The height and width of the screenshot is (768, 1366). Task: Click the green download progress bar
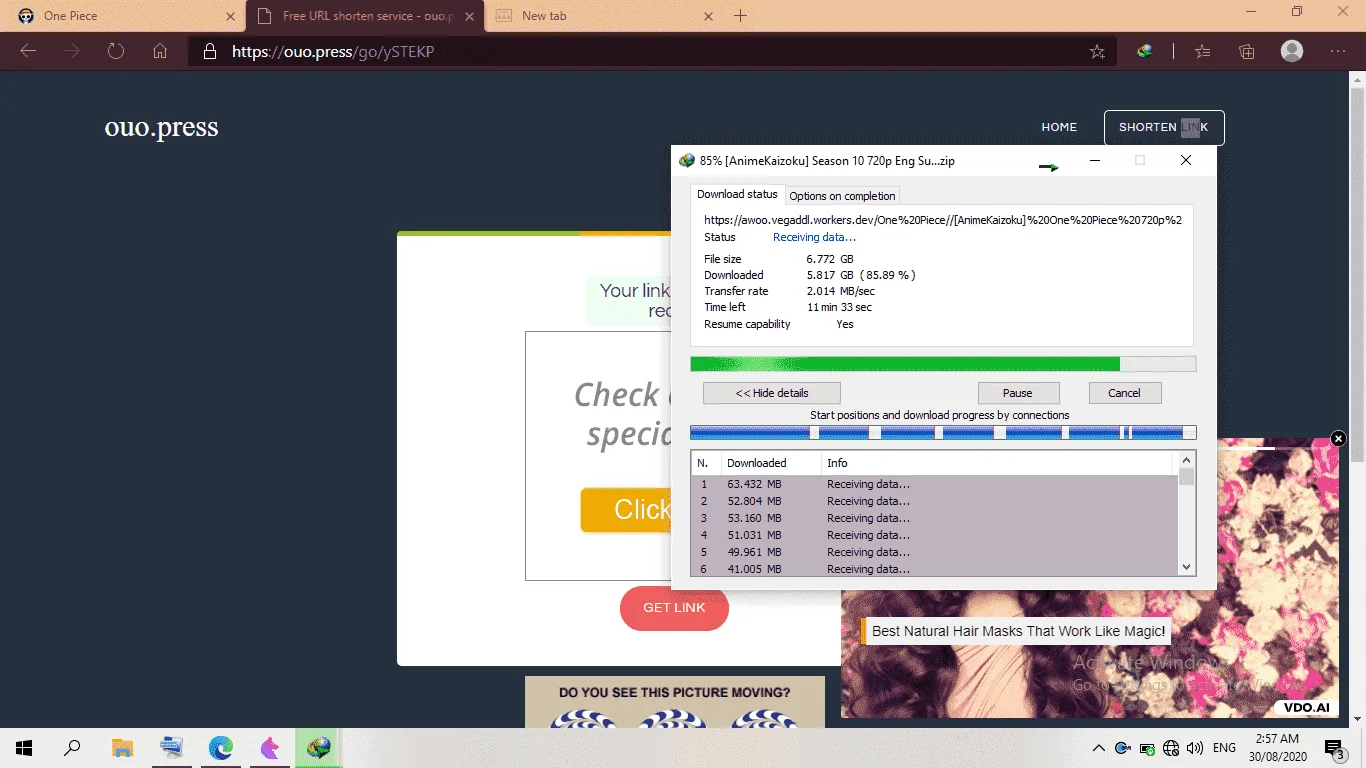pos(943,364)
